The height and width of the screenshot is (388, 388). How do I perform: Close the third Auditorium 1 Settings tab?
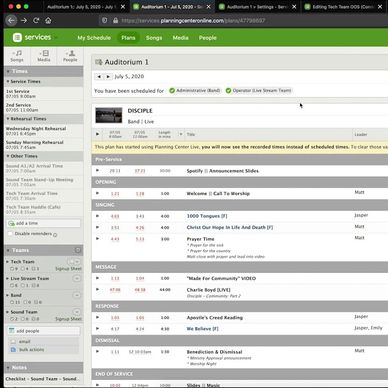point(294,7)
